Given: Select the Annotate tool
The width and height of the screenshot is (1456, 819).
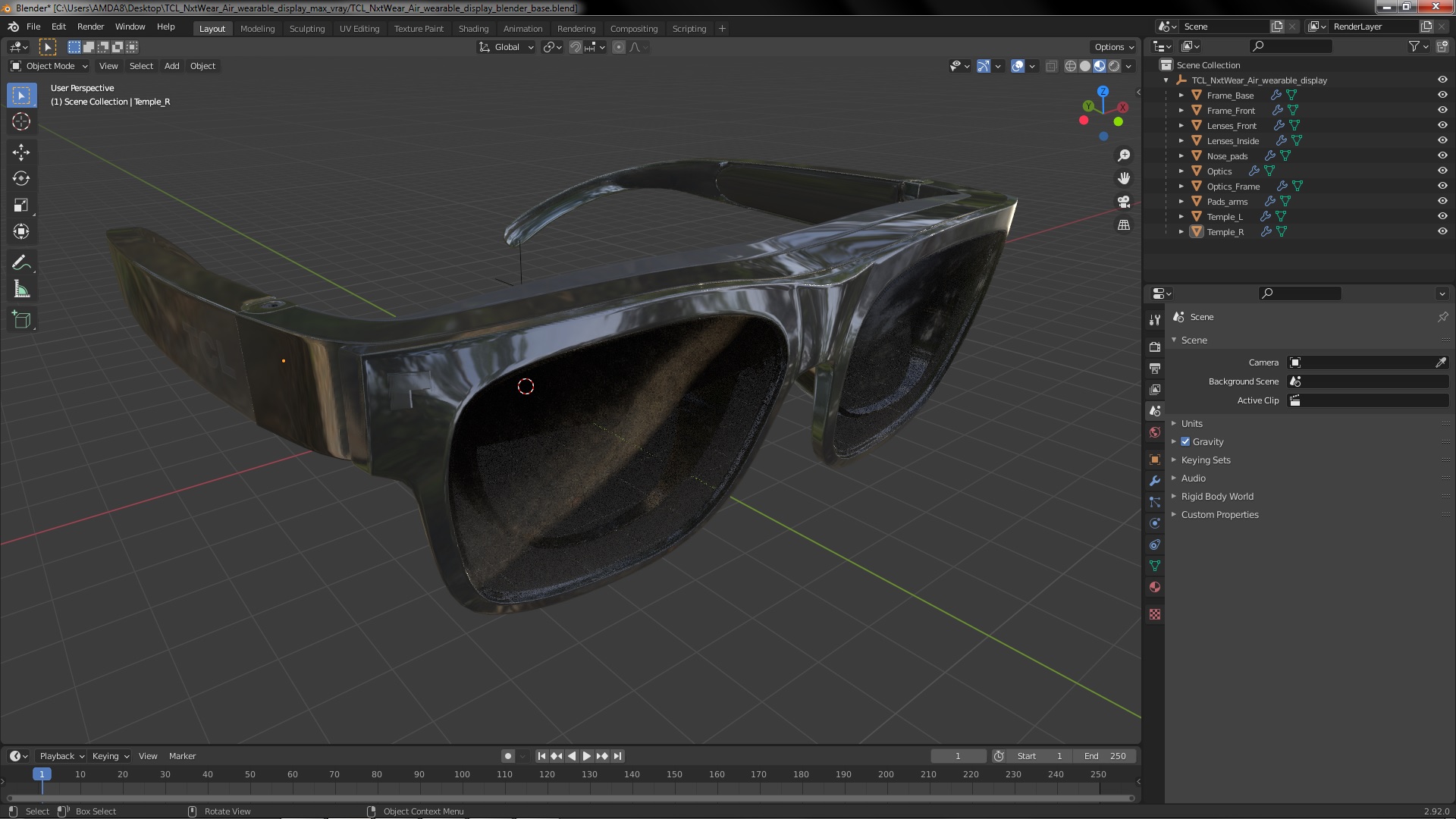Looking at the screenshot, I should [x=21, y=263].
